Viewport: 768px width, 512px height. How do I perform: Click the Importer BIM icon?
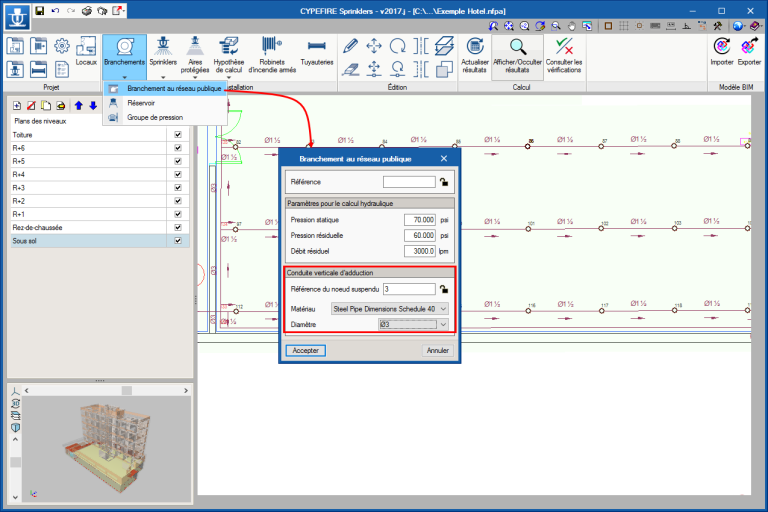pyautogui.click(x=721, y=46)
